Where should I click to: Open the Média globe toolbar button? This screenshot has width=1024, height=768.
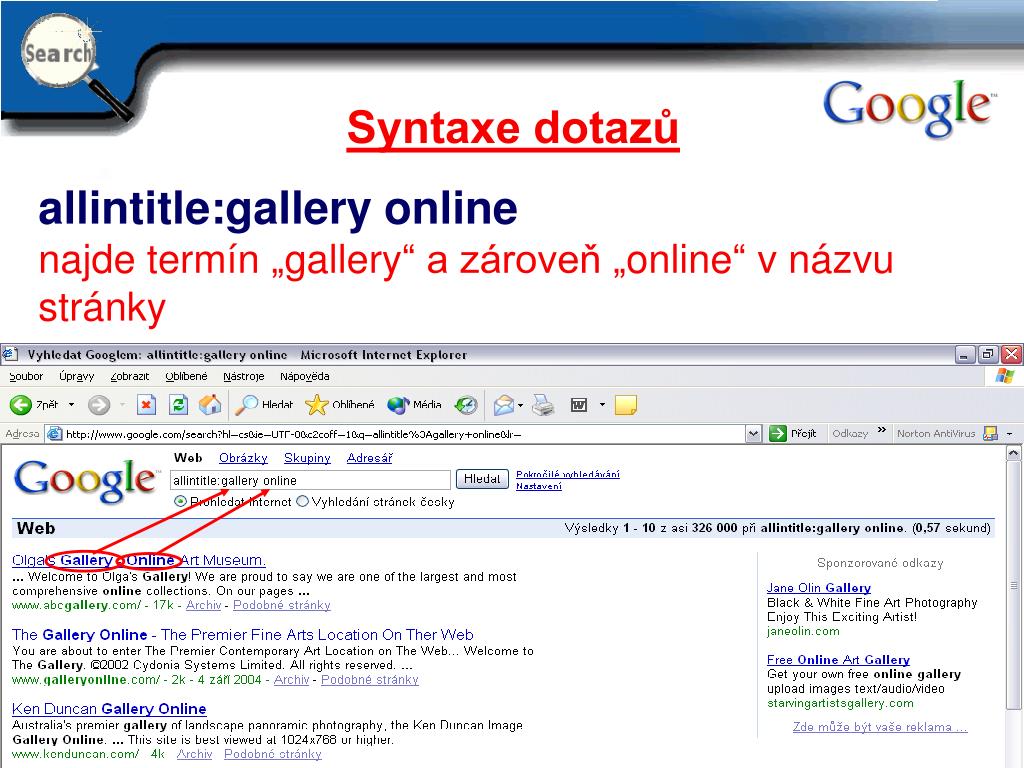pyautogui.click(x=414, y=405)
